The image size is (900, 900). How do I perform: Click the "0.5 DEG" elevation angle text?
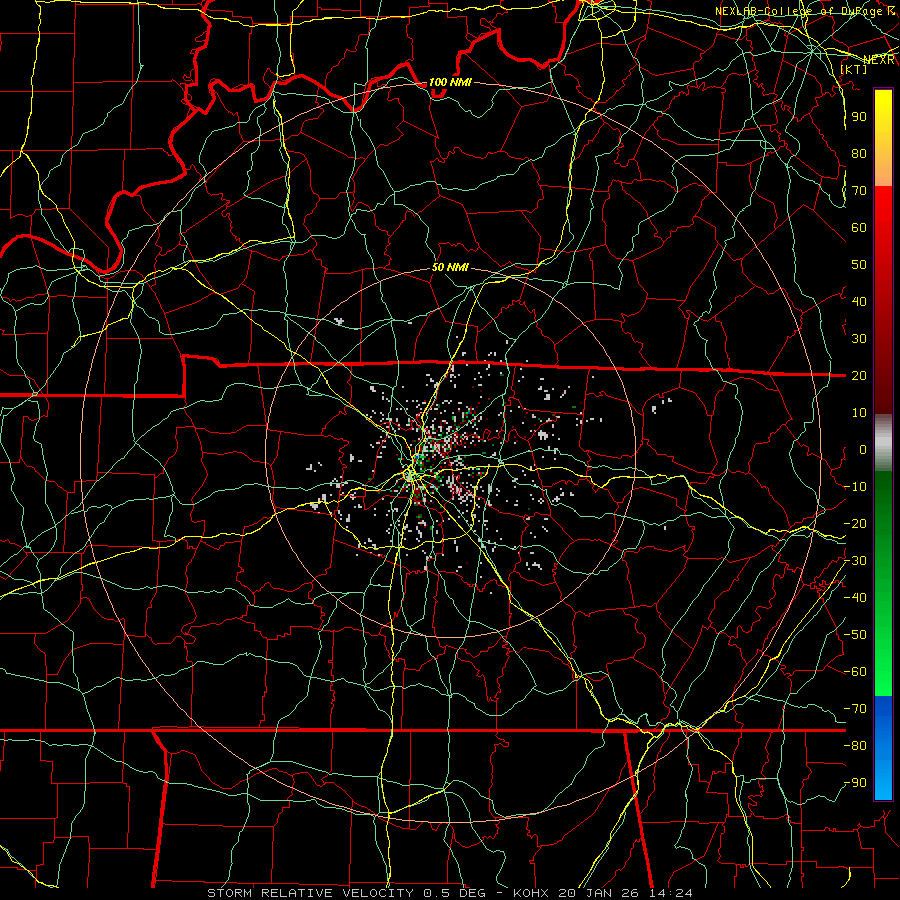point(454,893)
